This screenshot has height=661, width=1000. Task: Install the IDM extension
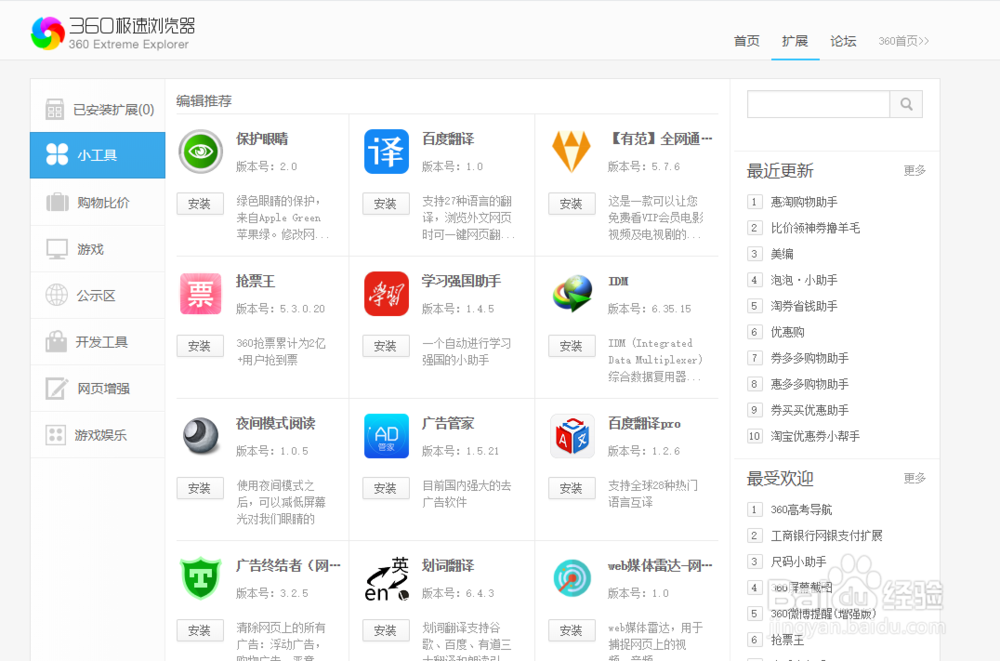coord(572,346)
